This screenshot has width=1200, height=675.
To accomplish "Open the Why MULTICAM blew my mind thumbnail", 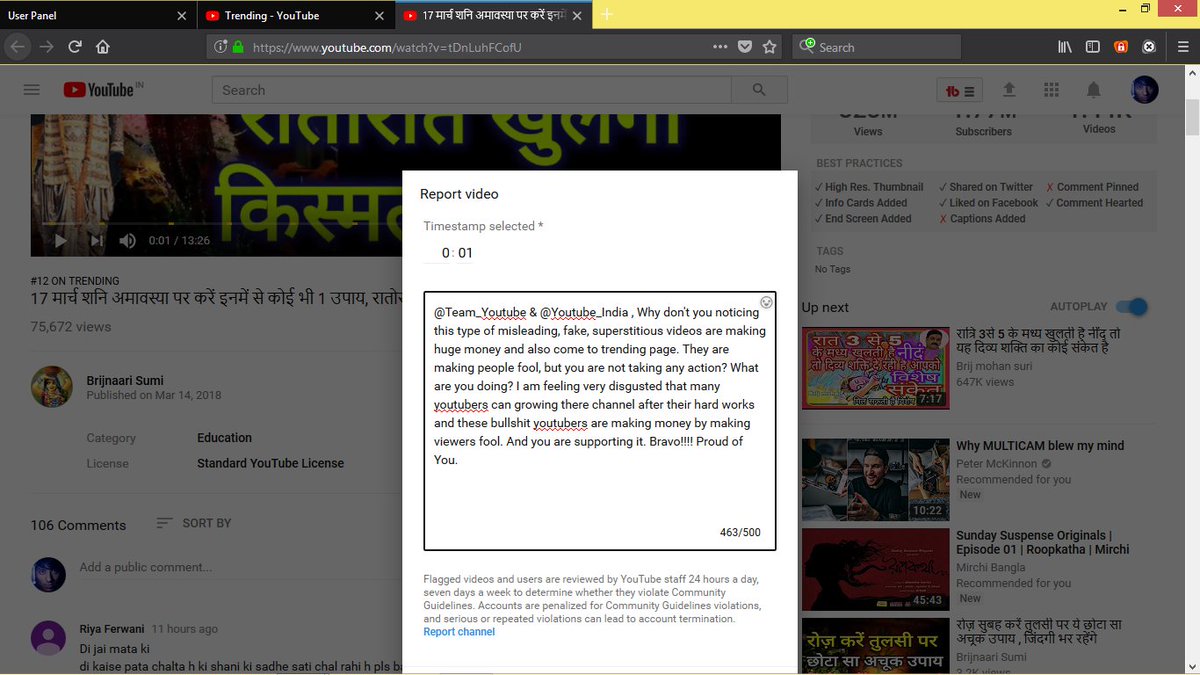I will pyautogui.click(x=875, y=480).
